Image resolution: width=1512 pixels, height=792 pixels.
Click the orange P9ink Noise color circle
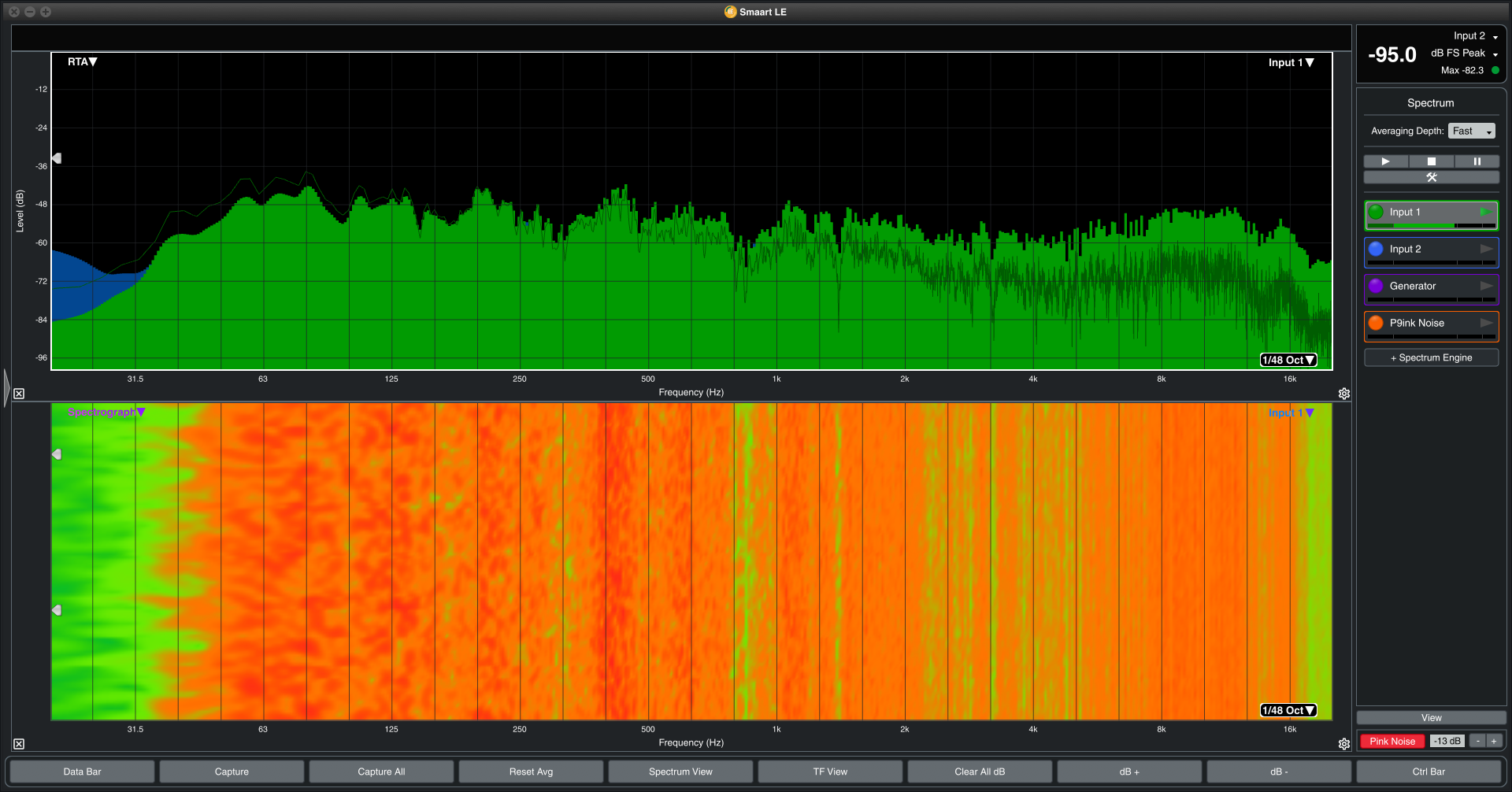point(1376,323)
